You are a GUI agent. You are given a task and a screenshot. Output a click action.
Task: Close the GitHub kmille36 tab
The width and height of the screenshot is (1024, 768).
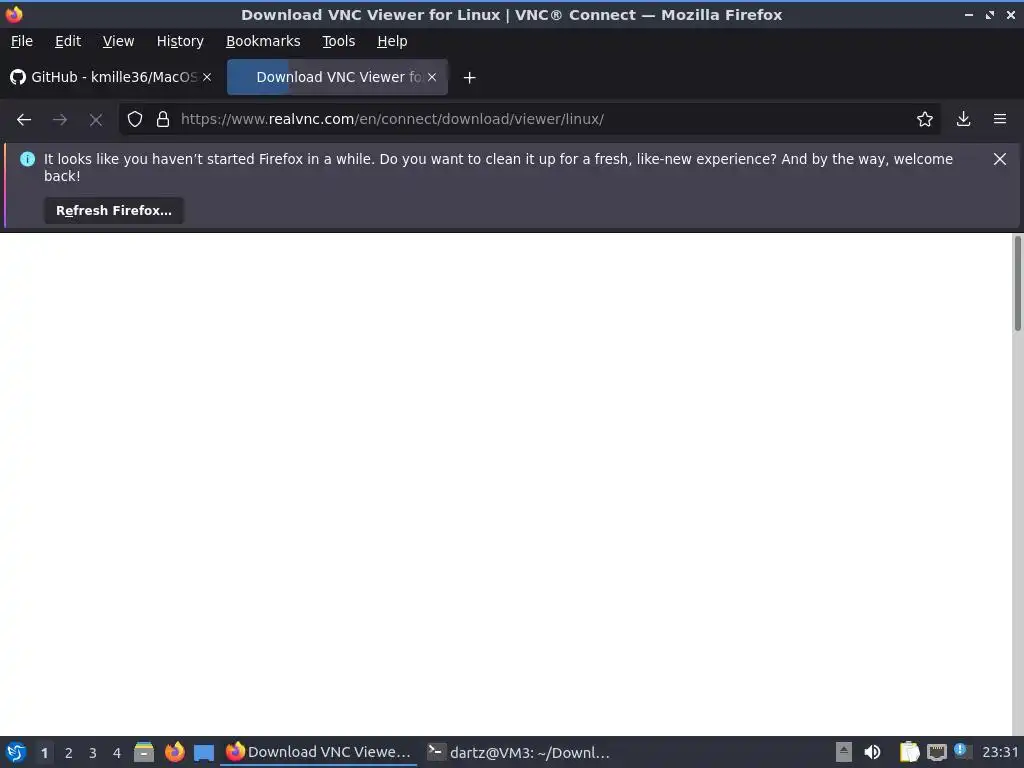(207, 77)
